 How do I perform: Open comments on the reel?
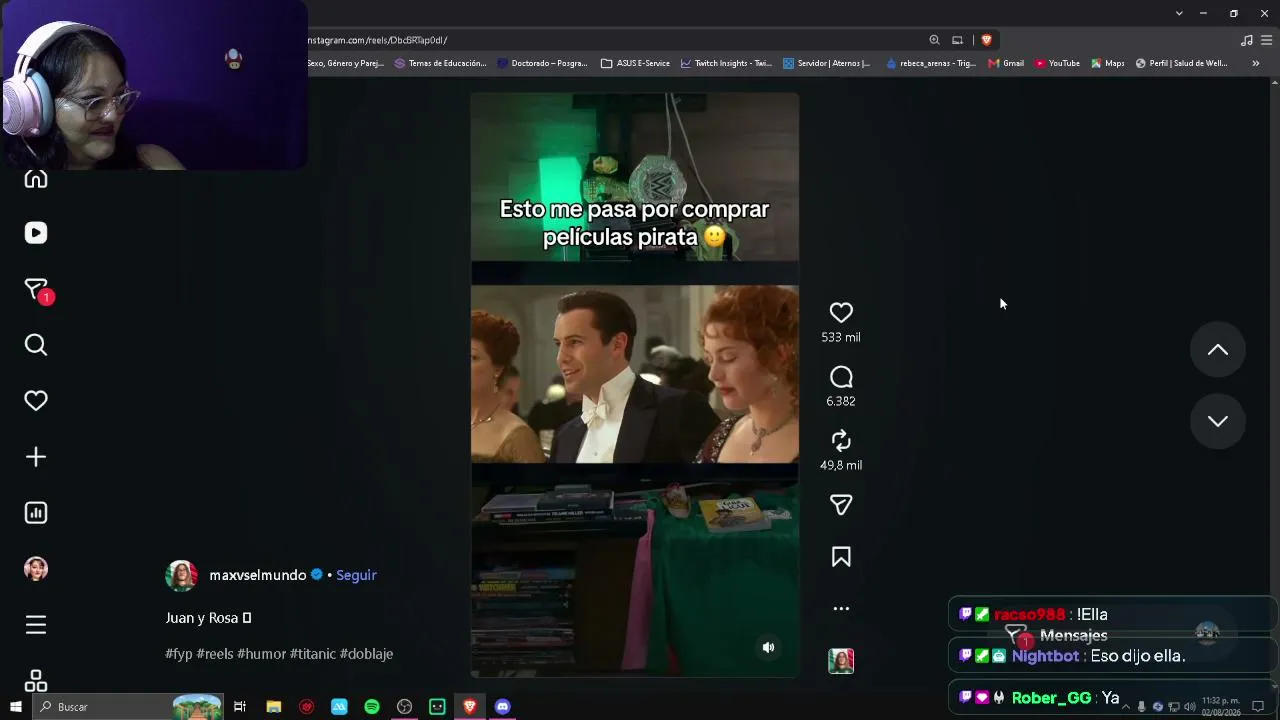[841, 377]
